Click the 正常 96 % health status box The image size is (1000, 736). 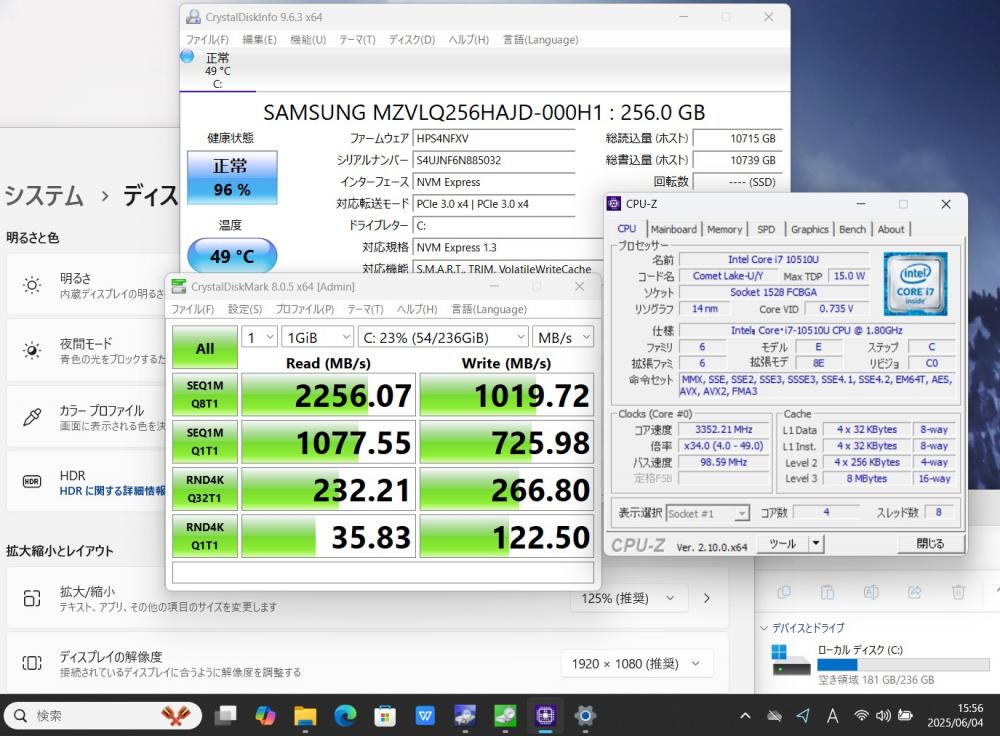(232, 177)
